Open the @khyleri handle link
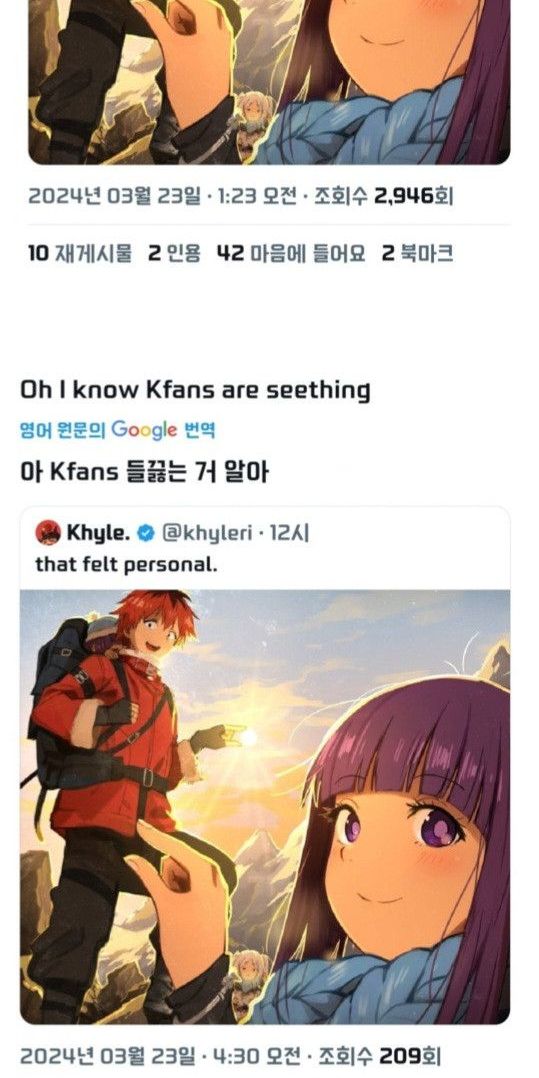The height and width of the screenshot is (1078, 539). 207,532
